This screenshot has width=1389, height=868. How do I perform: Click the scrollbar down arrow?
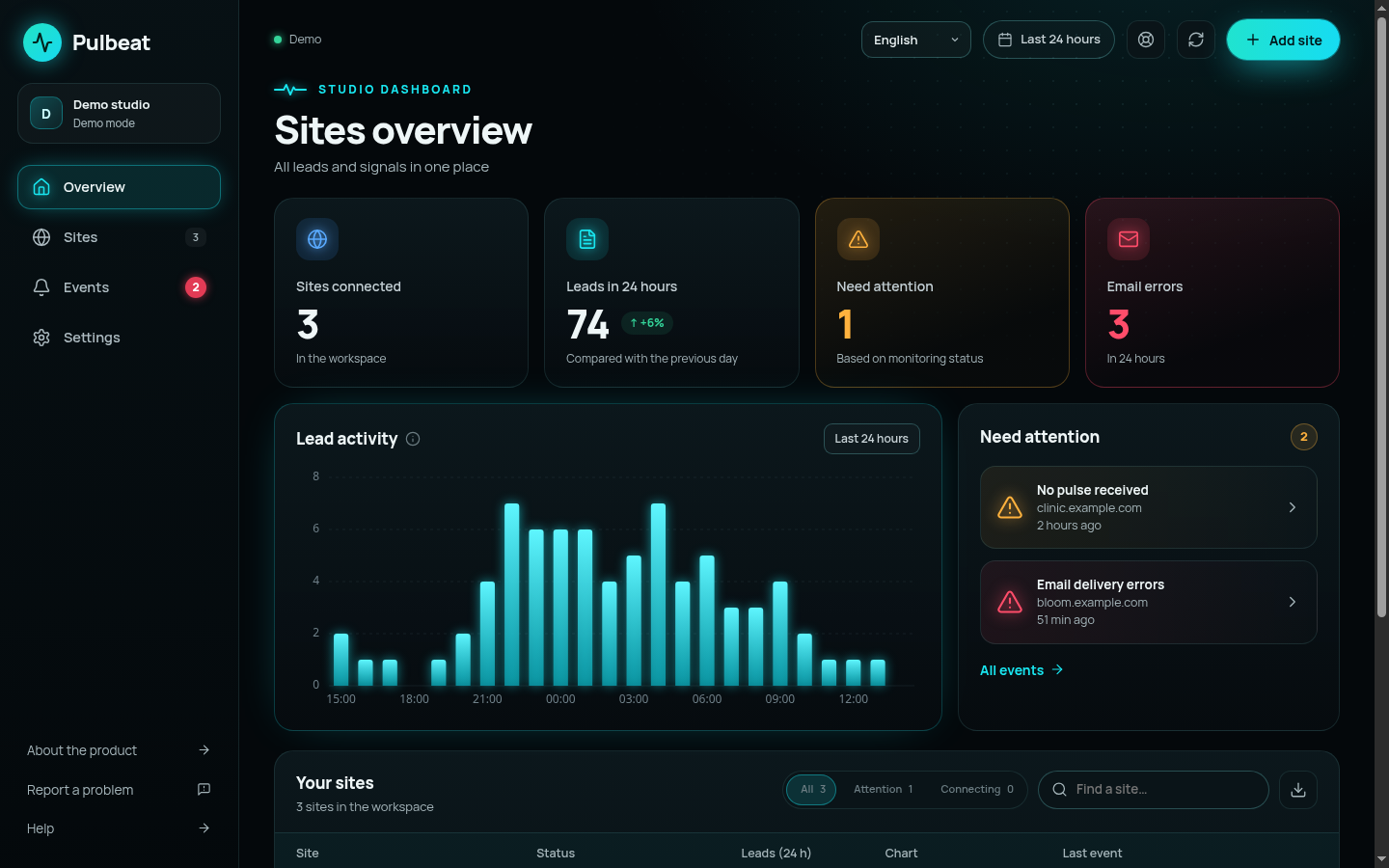(x=1381, y=858)
